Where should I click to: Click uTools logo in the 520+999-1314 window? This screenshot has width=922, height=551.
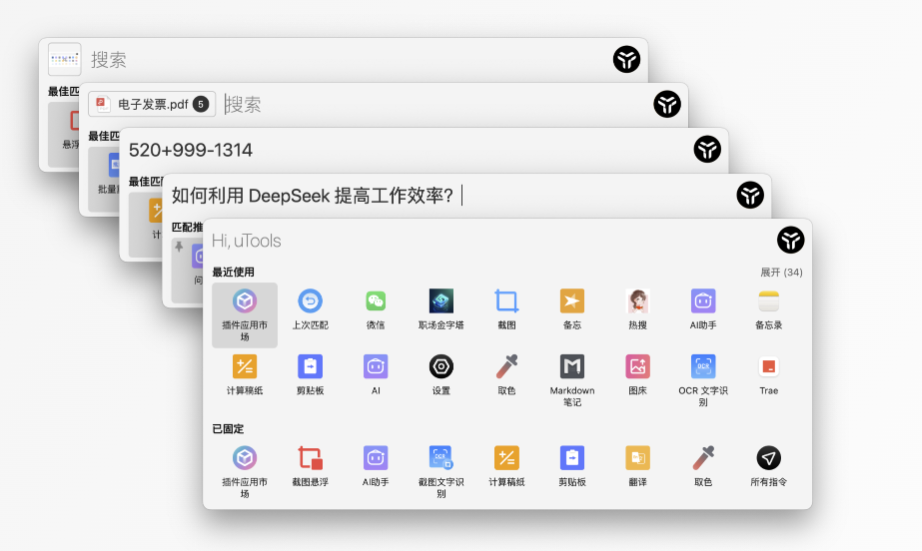point(707,149)
